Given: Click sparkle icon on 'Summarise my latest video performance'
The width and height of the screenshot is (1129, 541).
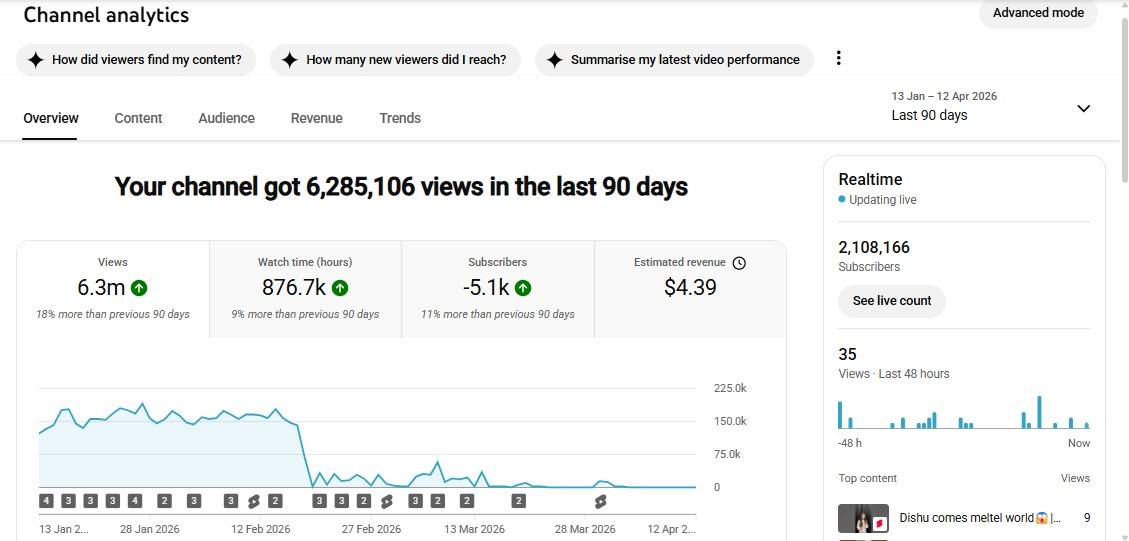Looking at the screenshot, I should point(554,60).
